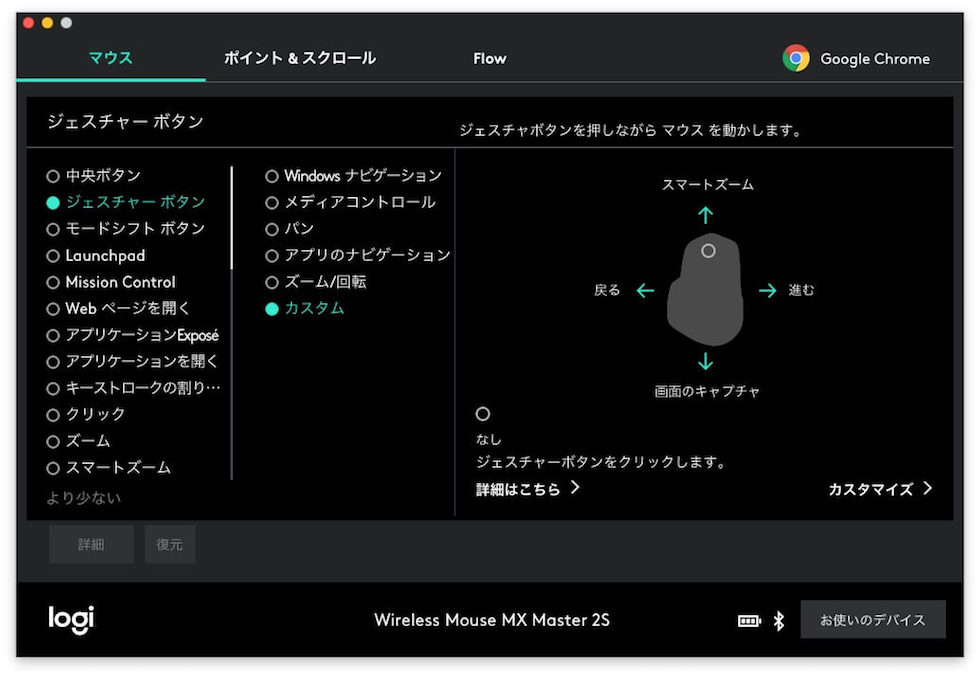Viewport: 980px width, 677px height.
Task: Click the なし circle for gesture button click
Action: [482, 414]
